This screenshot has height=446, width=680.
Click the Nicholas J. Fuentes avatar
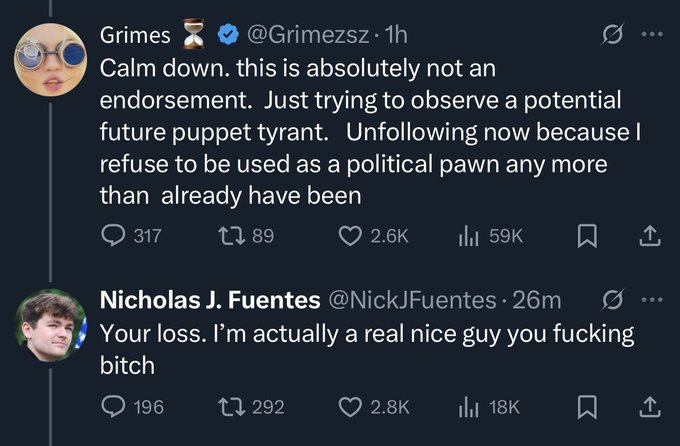click(x=49, y=324)
